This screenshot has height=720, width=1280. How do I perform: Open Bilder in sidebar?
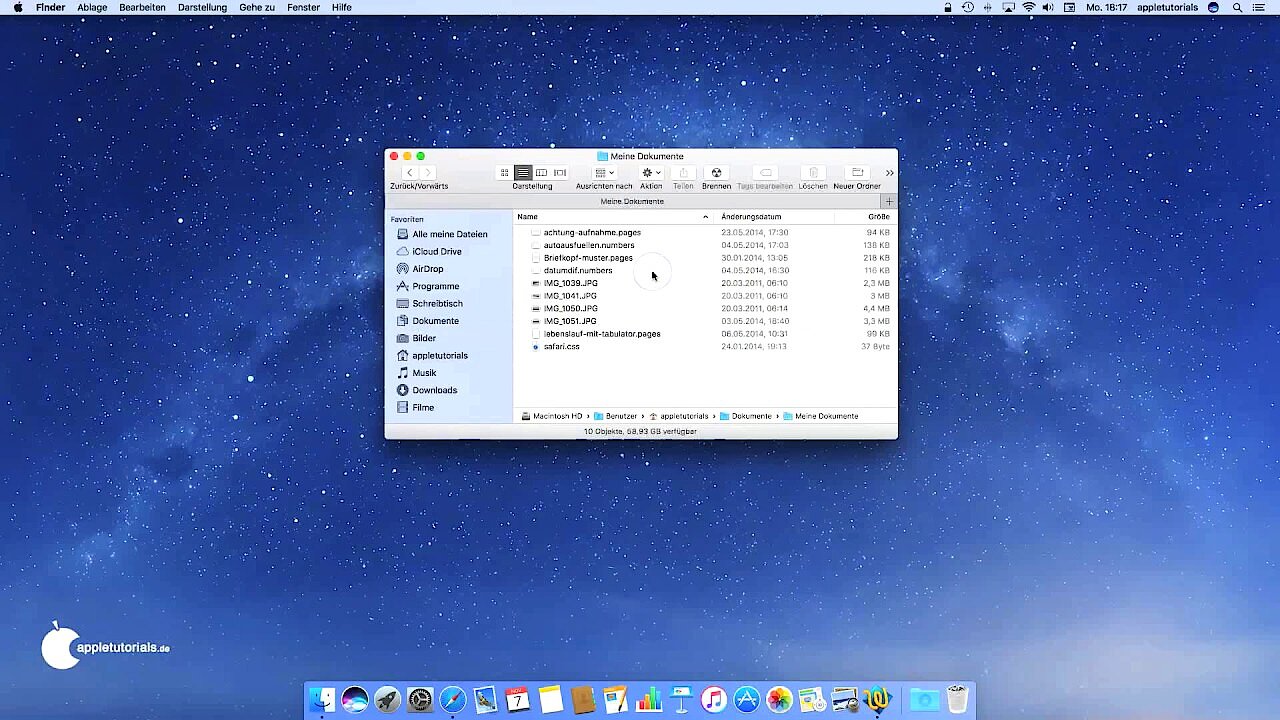click(416, 338)
